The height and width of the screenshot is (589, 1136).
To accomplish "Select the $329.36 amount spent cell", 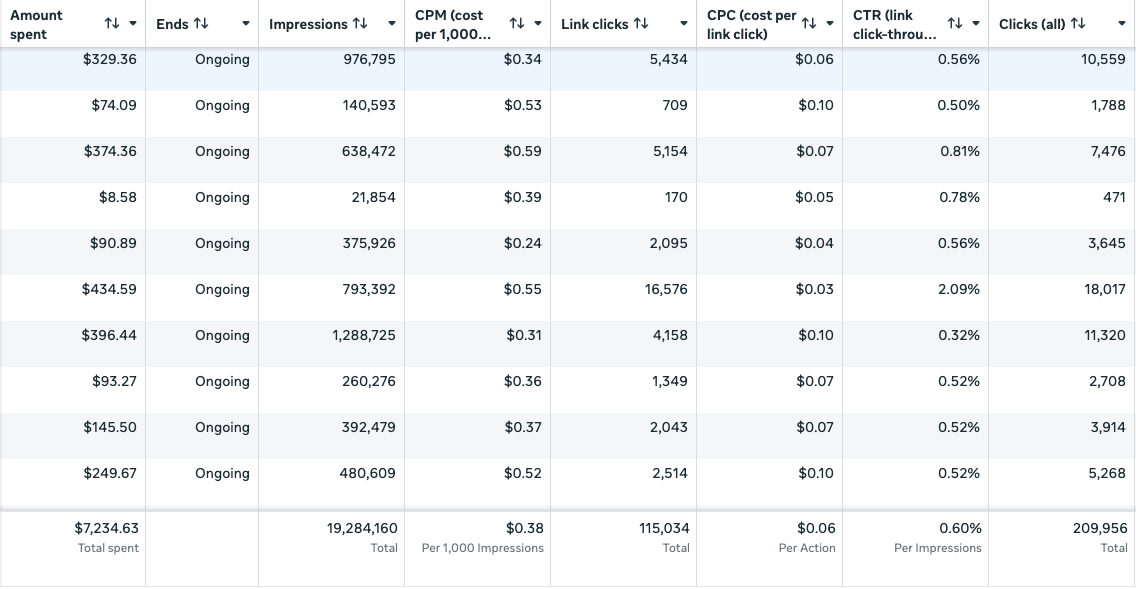I will click(x=109, y=59).
